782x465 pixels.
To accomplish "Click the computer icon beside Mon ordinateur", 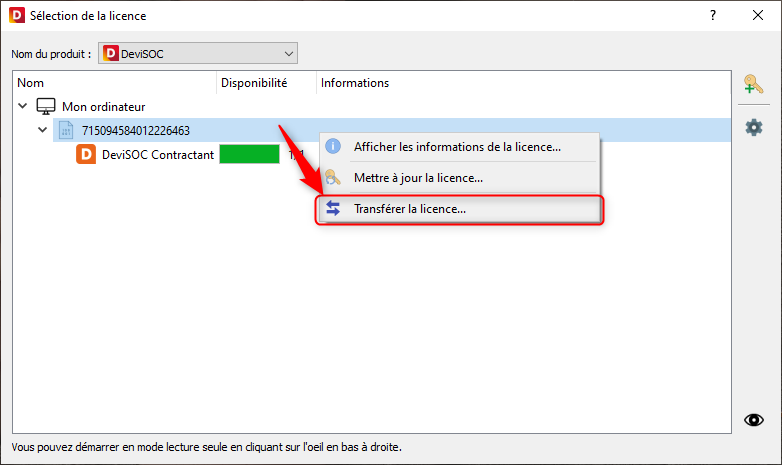I will click(46, 106).
